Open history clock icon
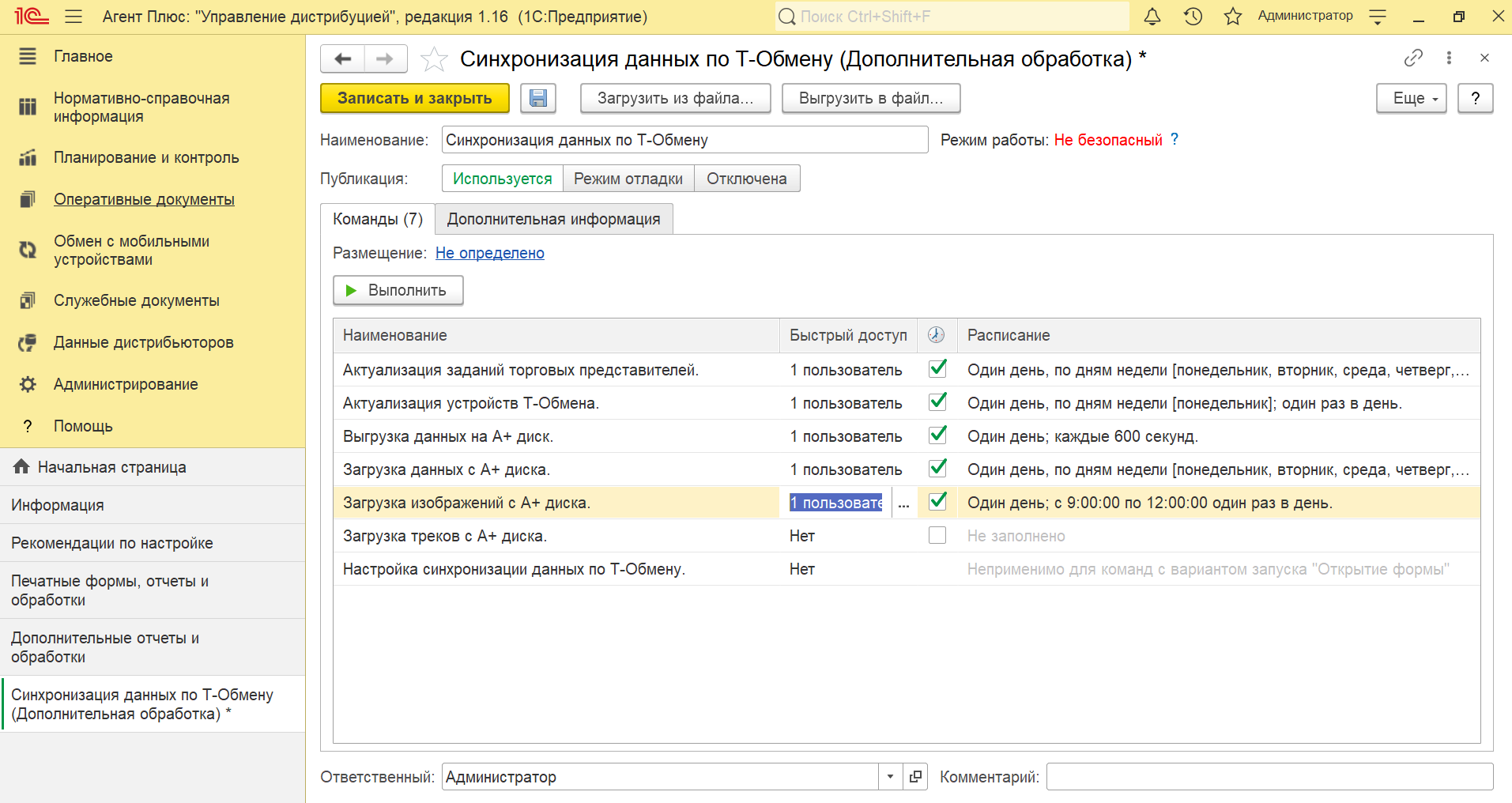This screenshot has height=803, width=1512. (x=1193, y=16)
